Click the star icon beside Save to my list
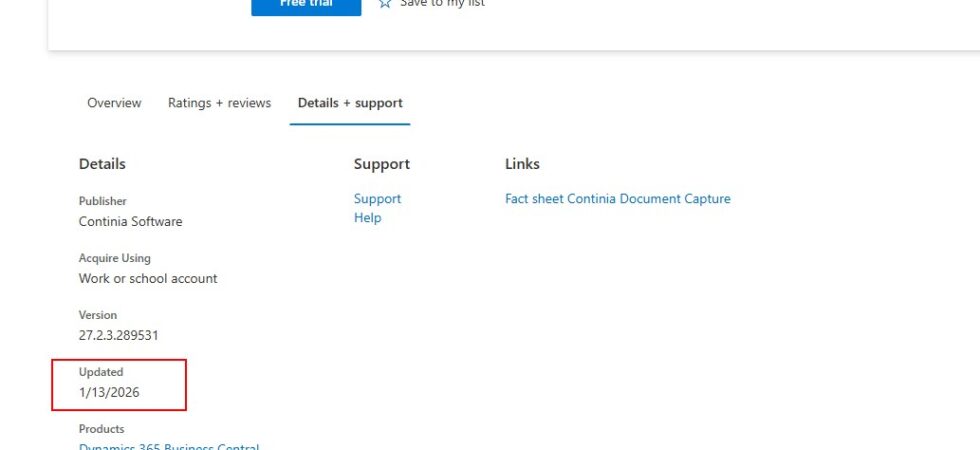The image size is (980, 450). point(385,3)
